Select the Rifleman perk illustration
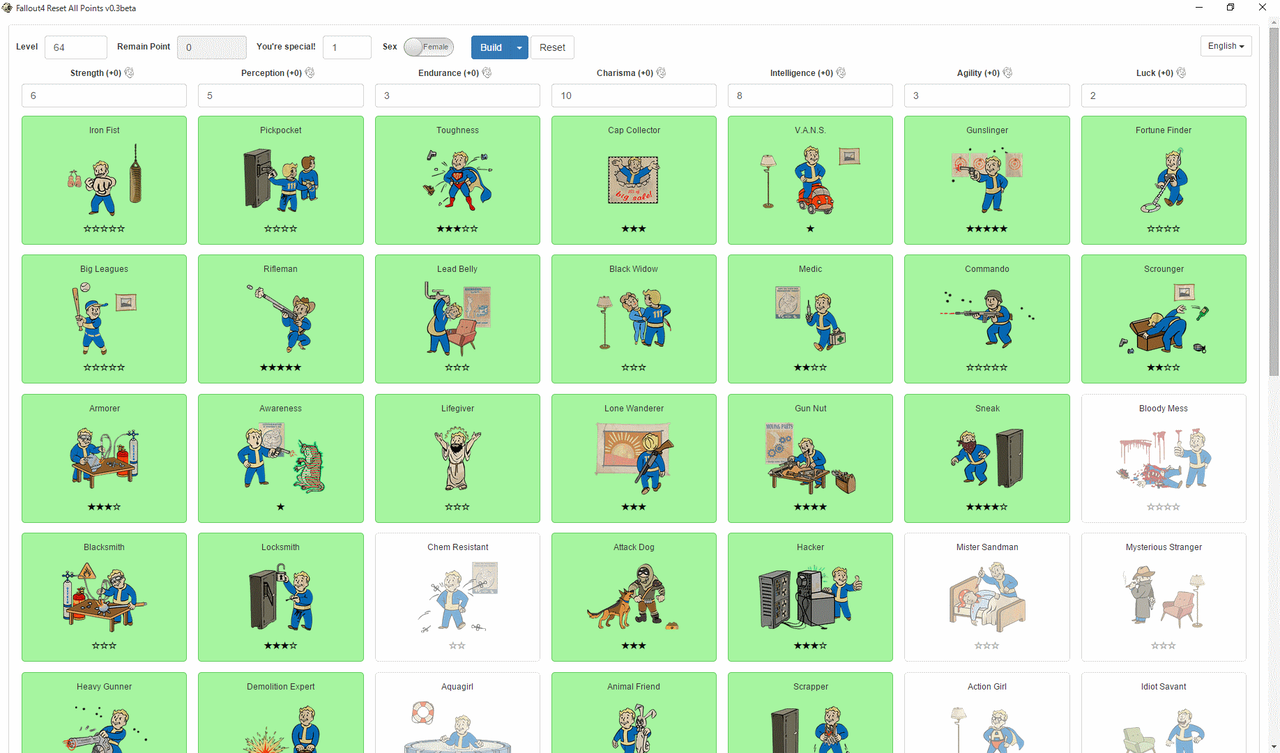Image resolution: width=1280 pixels, height=753 pixels. [x=281, y=319]
